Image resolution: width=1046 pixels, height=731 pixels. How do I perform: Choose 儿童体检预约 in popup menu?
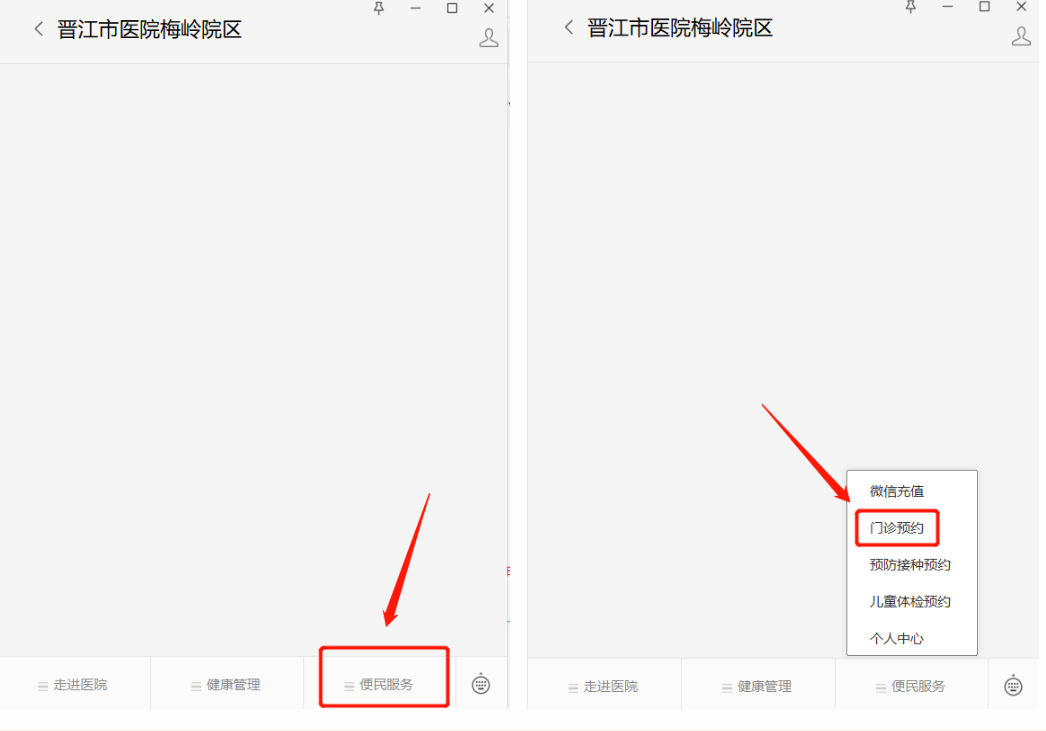910,602
